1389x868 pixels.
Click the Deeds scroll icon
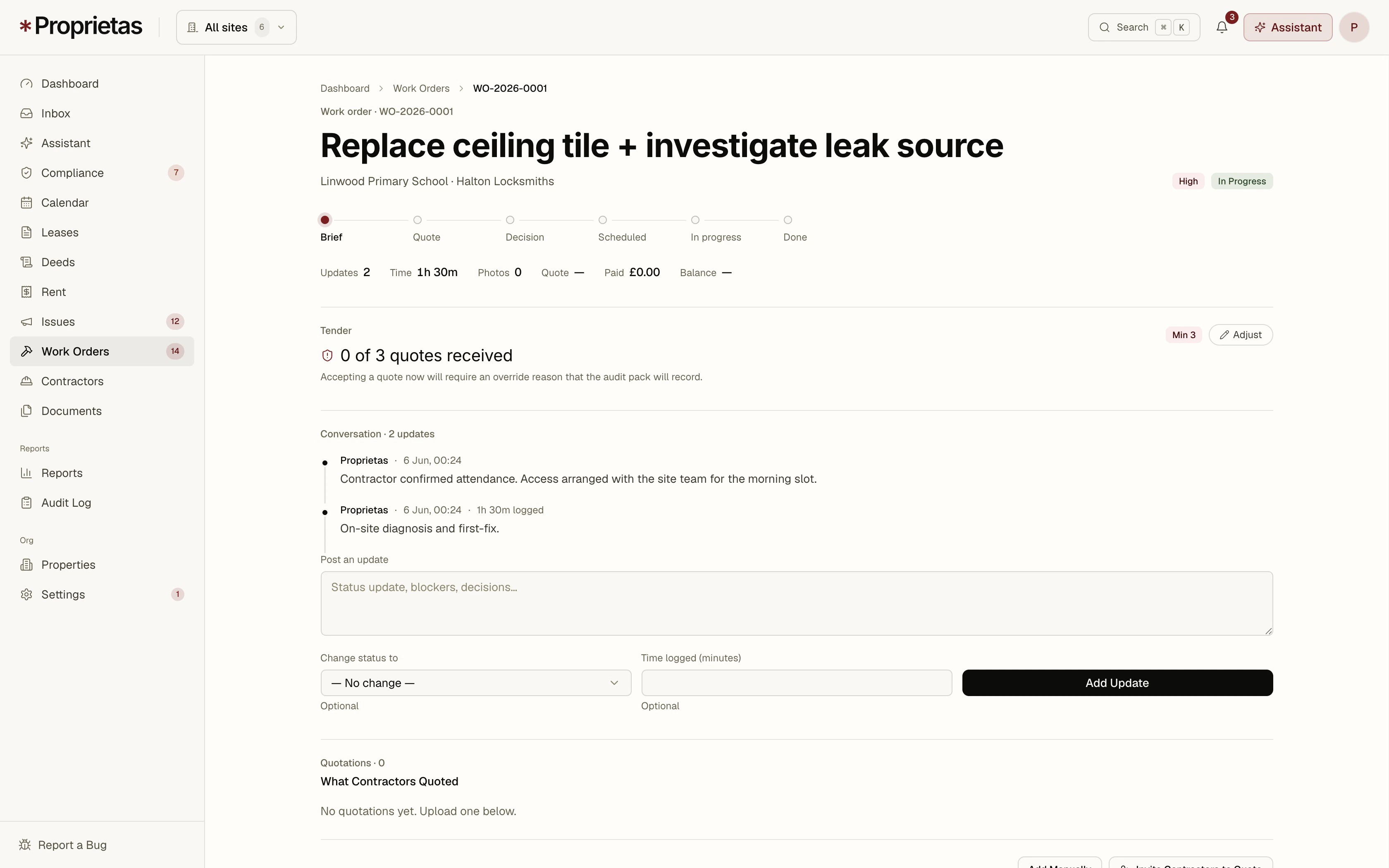26,262
